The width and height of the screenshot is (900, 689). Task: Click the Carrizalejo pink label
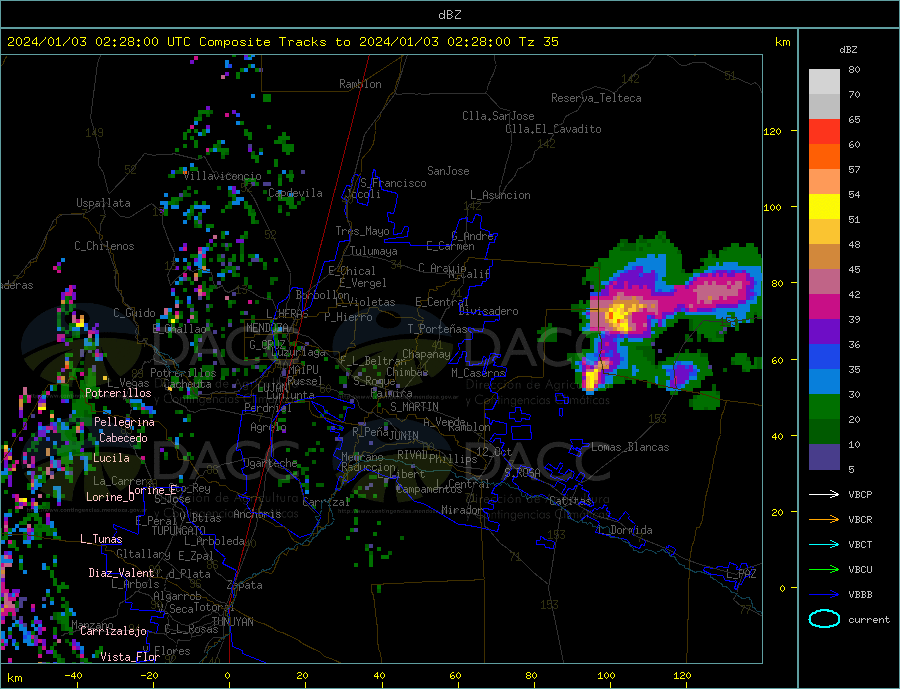(113, 631)
